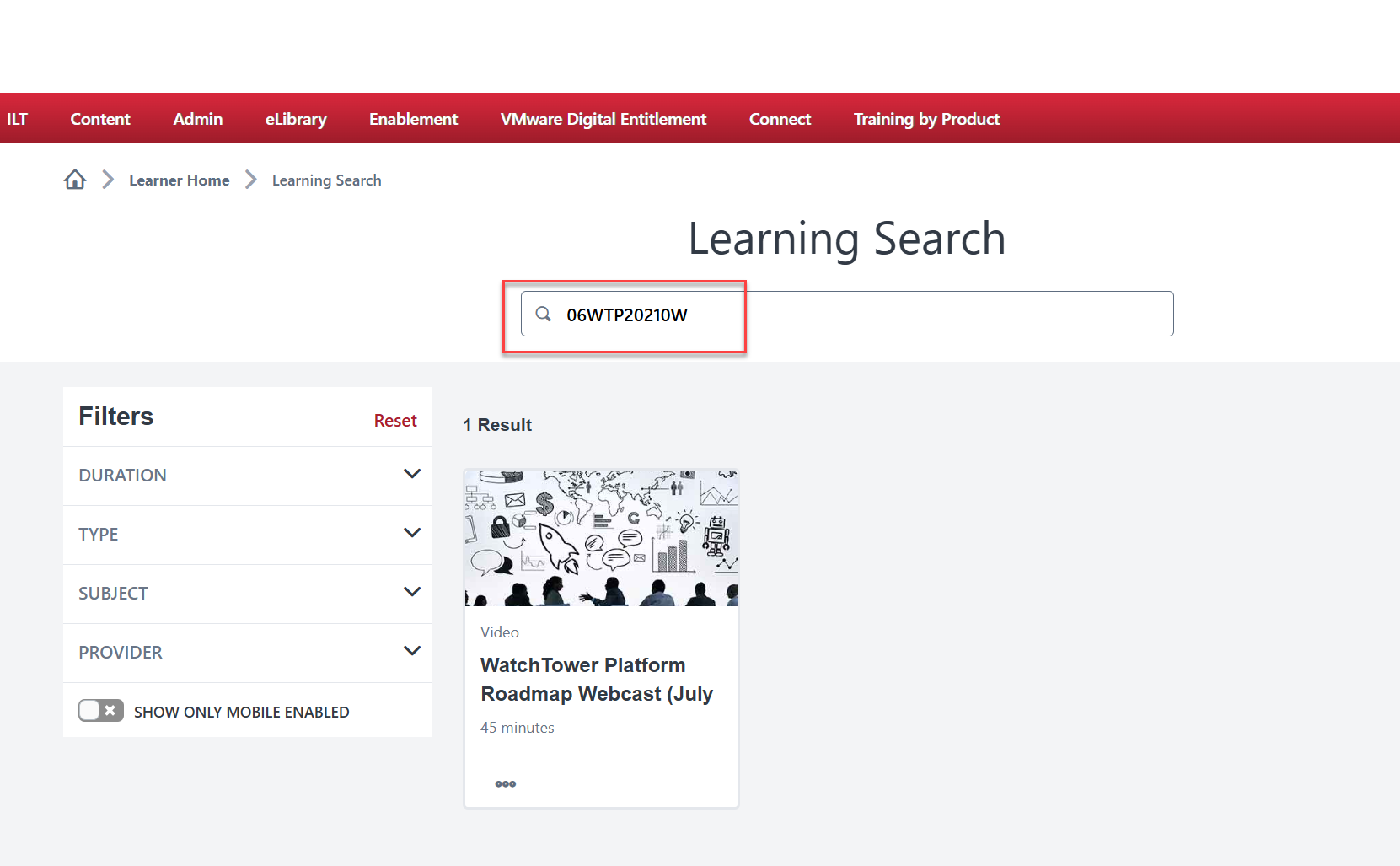Screen dimensions: 1400x866
Task: Open VMware Digital Entitlement menu
Action: pyautogui.click(x=603, y=119)
